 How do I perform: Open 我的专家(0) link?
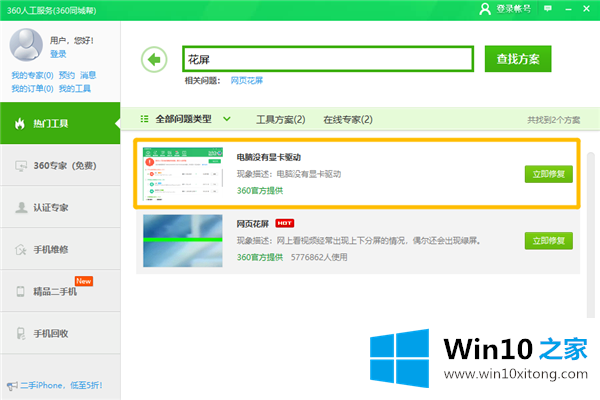(32, 75)
